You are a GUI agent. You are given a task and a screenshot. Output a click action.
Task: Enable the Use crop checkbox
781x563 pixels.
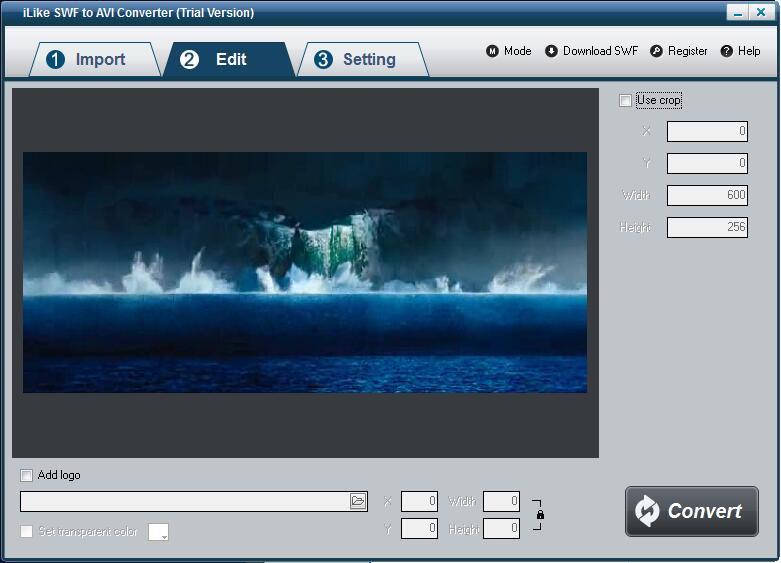[x=625, y=100]
